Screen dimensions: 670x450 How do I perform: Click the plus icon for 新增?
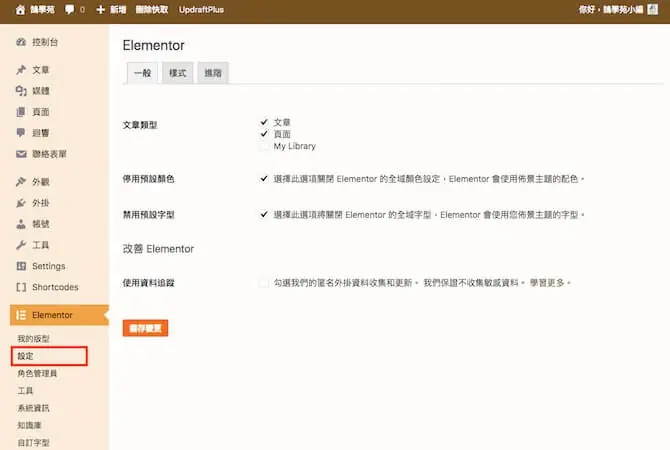click(x=100, y=10)
